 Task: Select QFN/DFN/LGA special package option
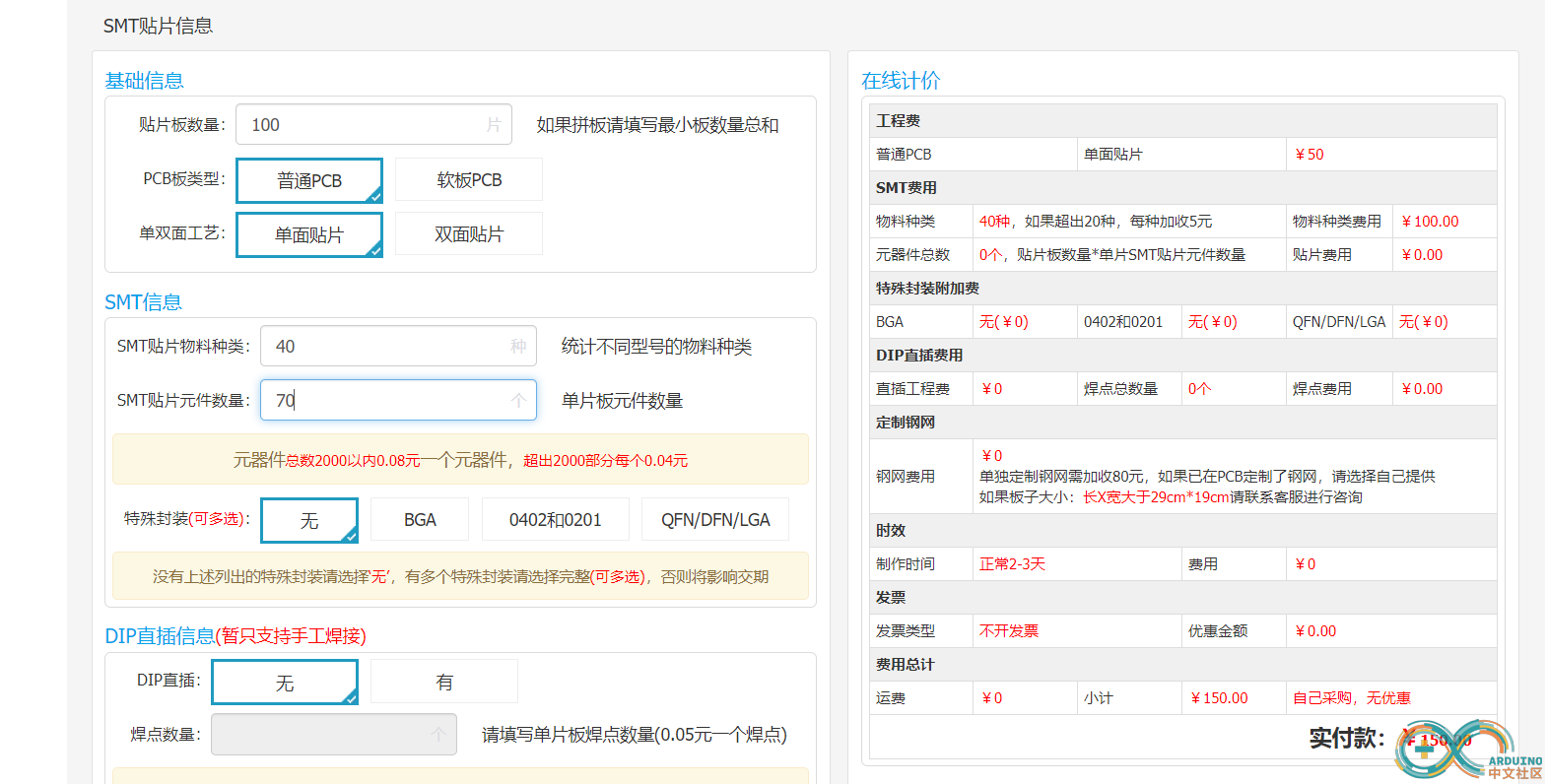(x=715, y=519)
